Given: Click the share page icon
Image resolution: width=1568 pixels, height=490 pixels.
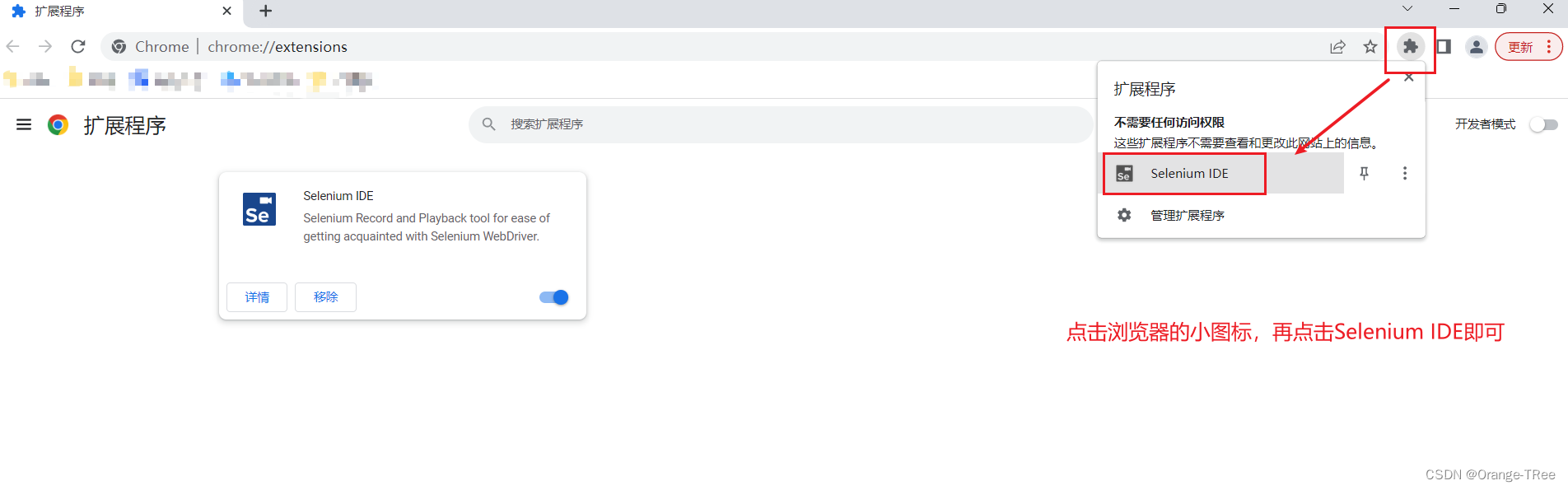Looking at the screenshot, I should [x=1338, y=47].
